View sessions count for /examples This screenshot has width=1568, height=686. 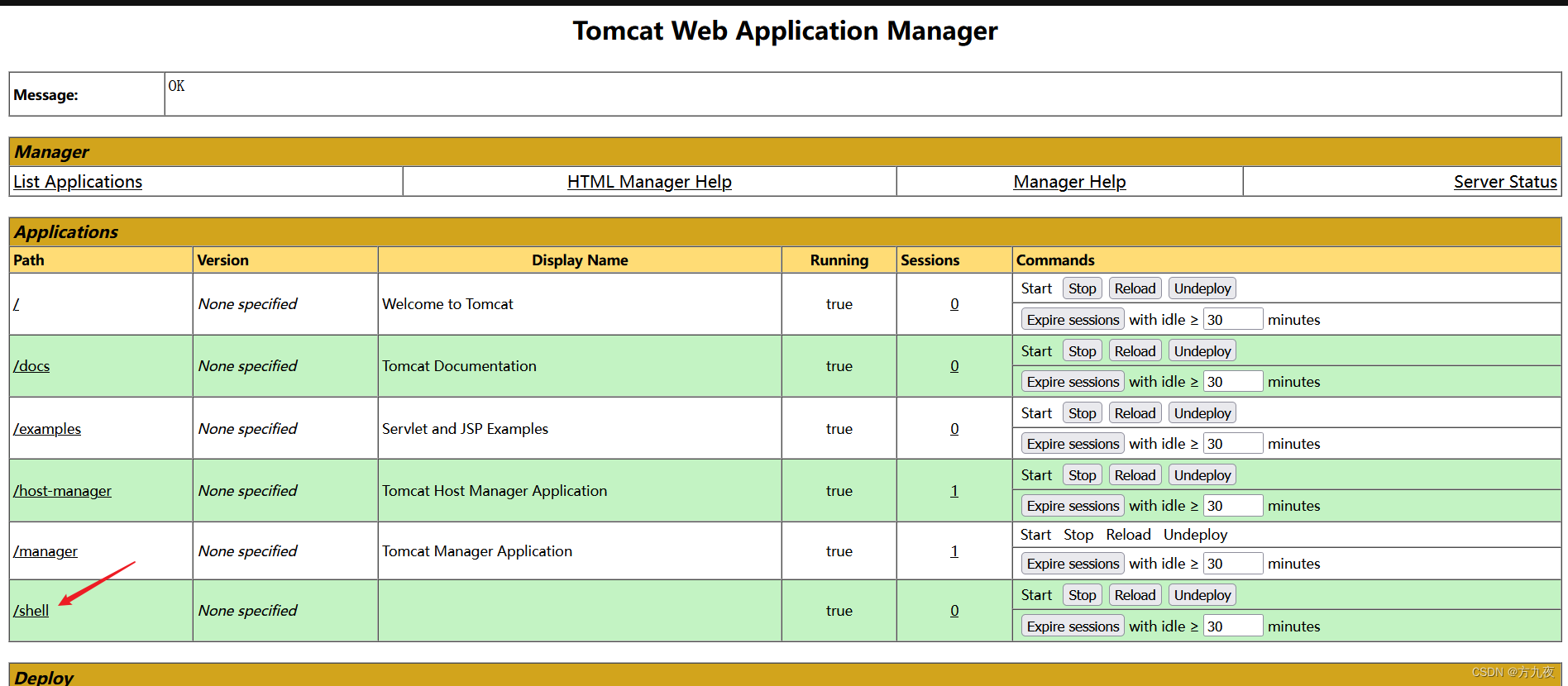[954, 429]
